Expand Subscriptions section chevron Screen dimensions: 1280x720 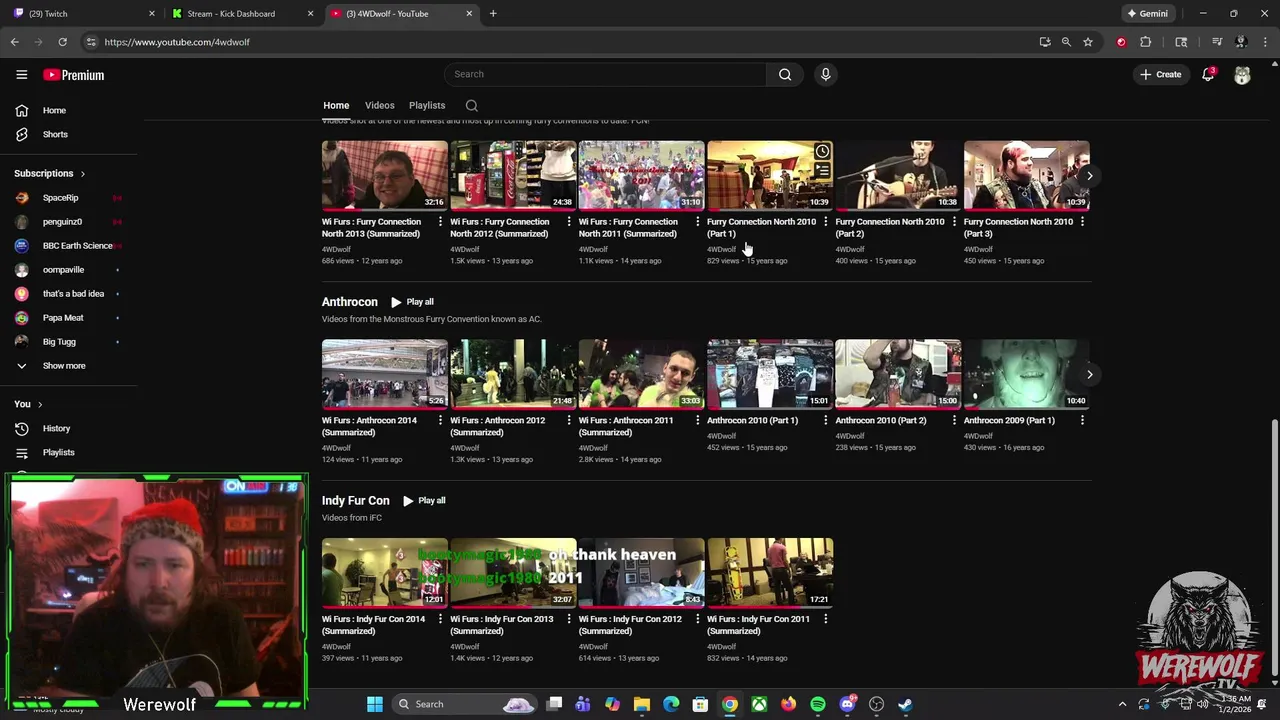tap(82, 174)
